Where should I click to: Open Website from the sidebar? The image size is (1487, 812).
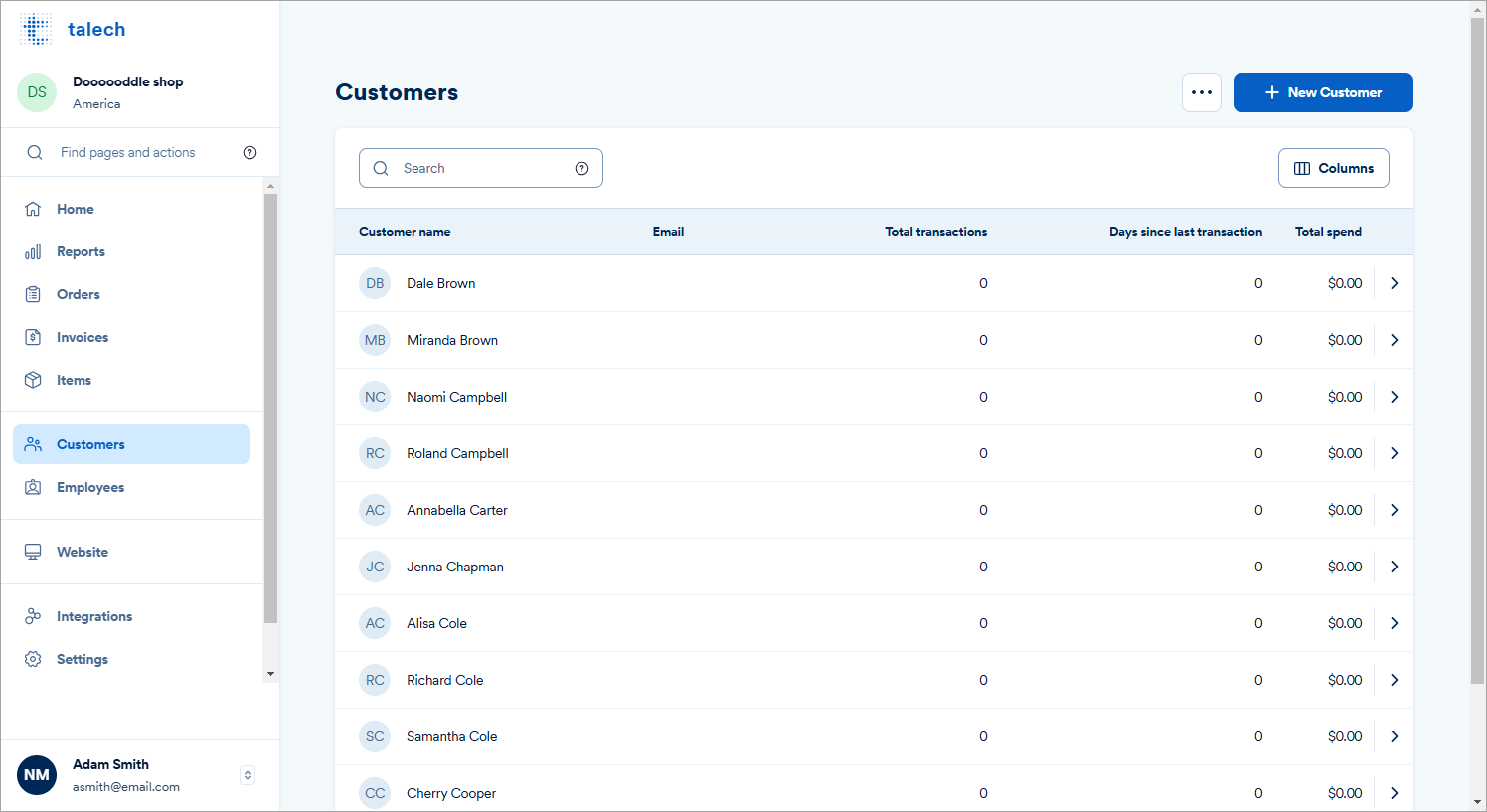coord(131,552)
